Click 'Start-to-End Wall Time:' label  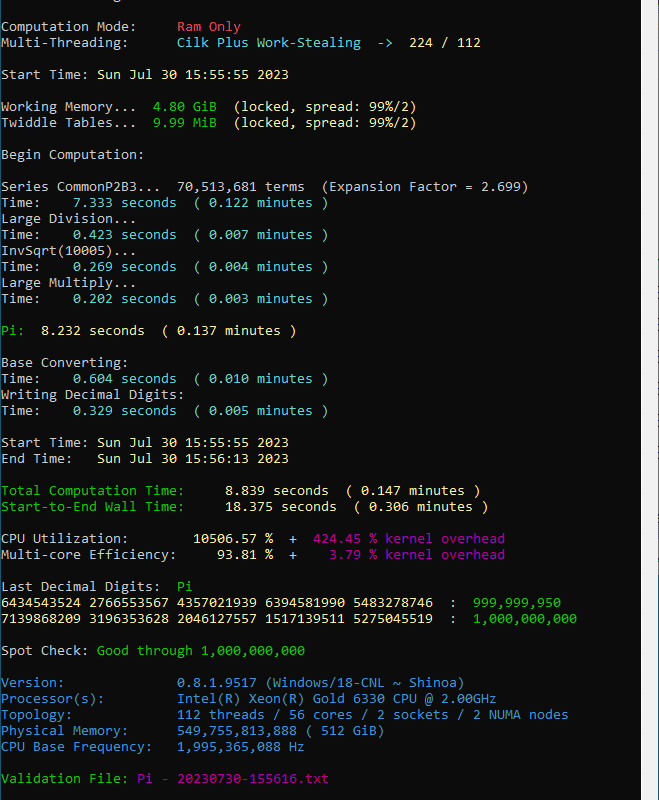pyautogui.click(x=92, y=507)
